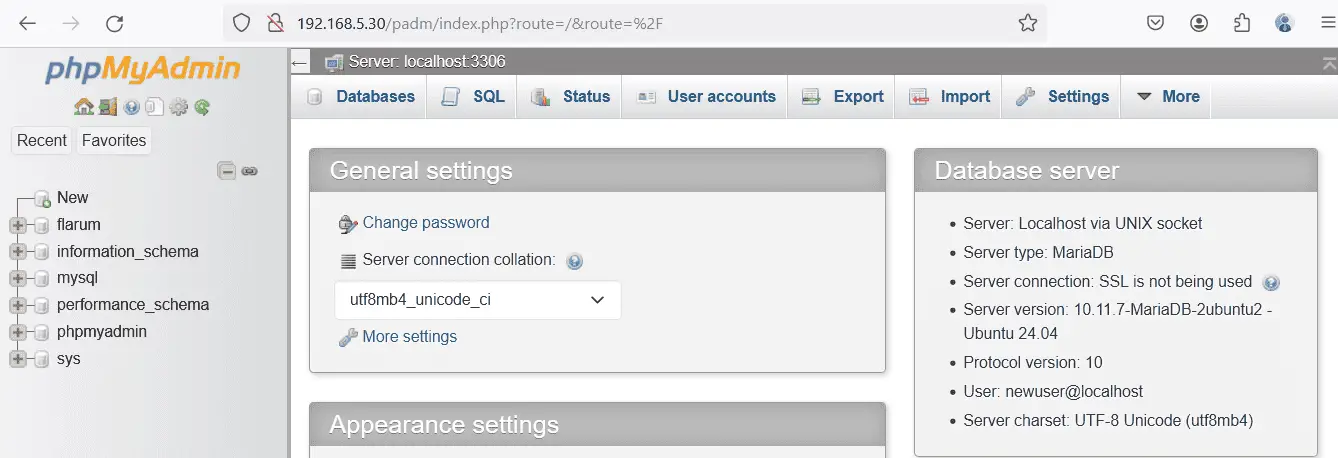Open the More menu tab

(x=1166, y=97)
